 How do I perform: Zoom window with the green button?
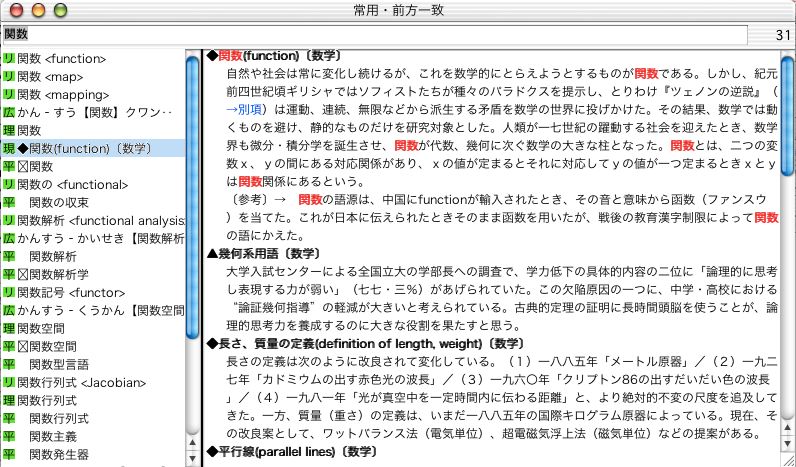60,10
